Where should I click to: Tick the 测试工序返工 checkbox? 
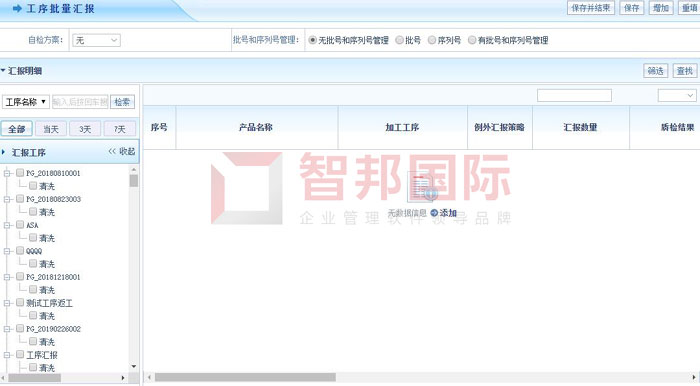20,302
